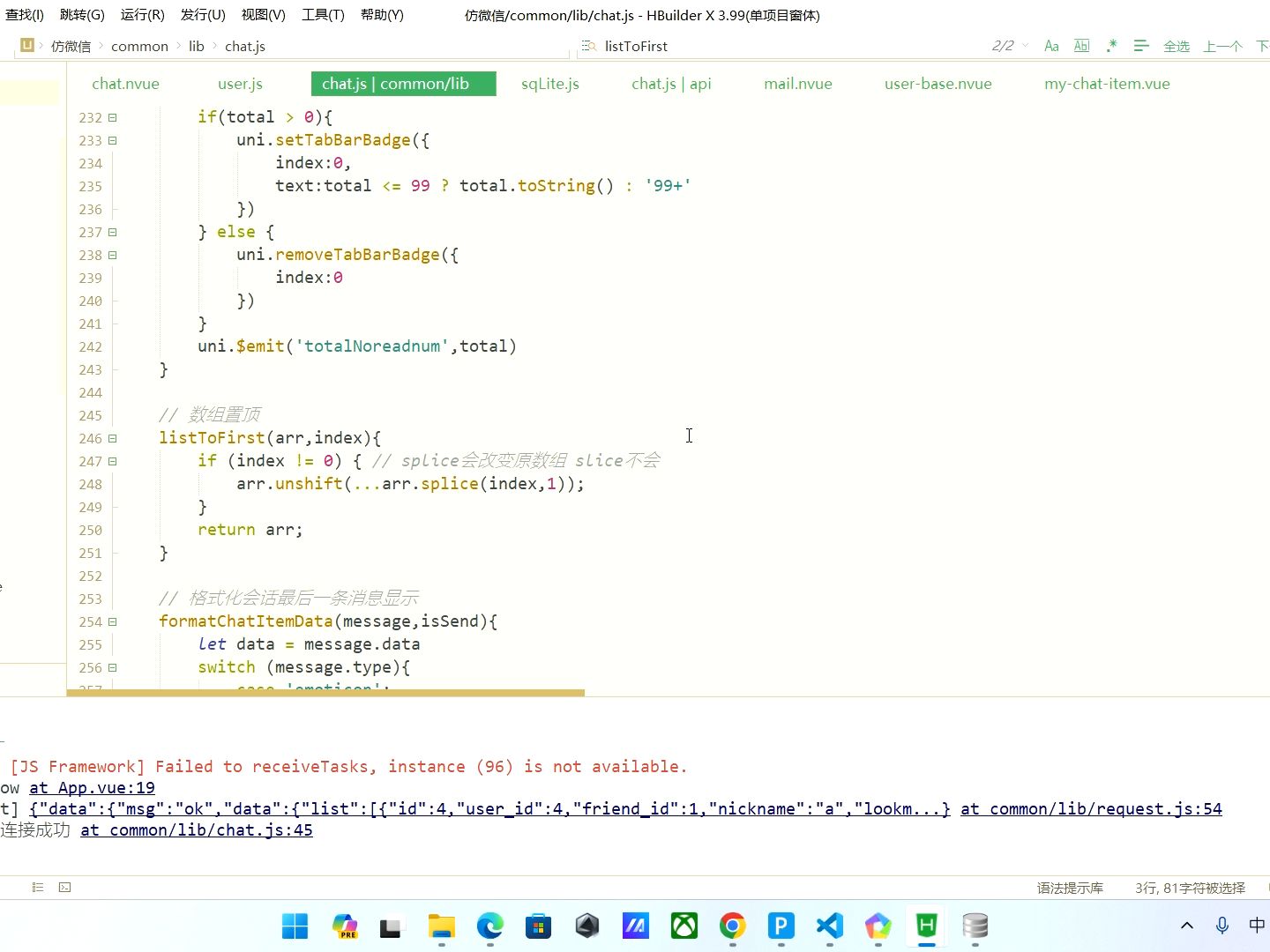Viewport: 1270px width, 952px height.
Task: Open the common/lib/chat.js:45 console link
Action: click(196, 830)
